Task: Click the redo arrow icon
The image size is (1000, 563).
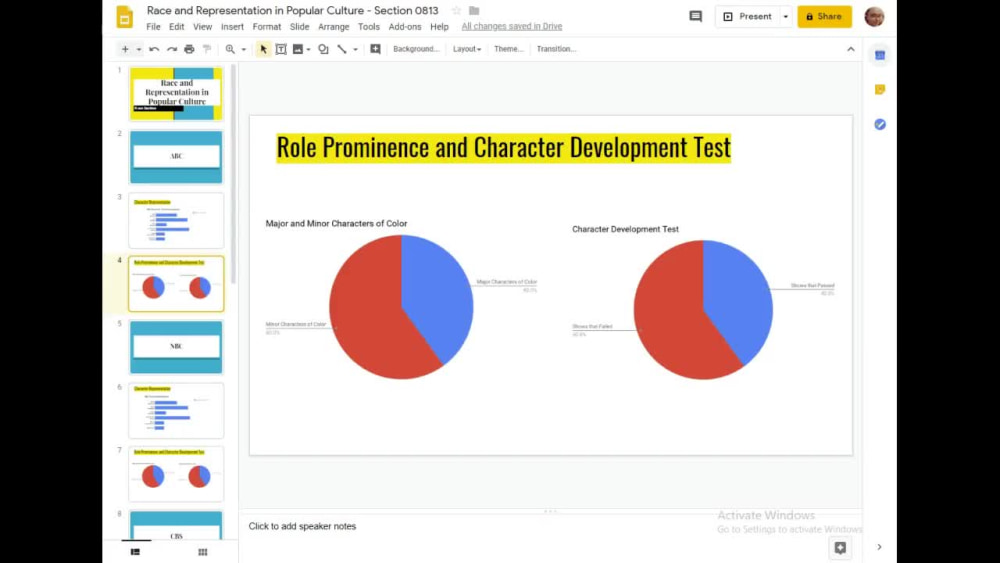Action: 172,49
